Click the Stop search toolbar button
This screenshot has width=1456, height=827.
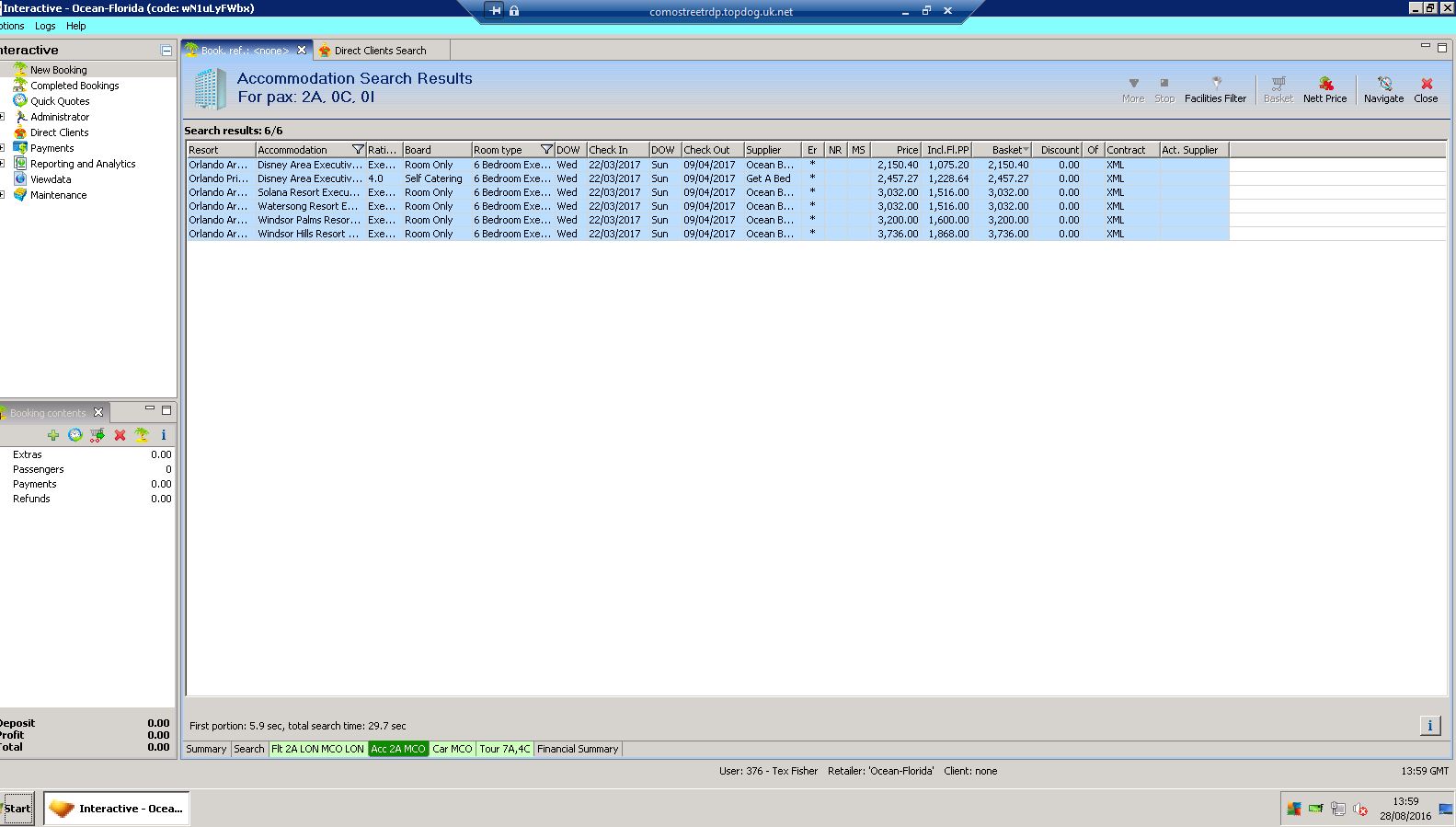pos(1164,89)
